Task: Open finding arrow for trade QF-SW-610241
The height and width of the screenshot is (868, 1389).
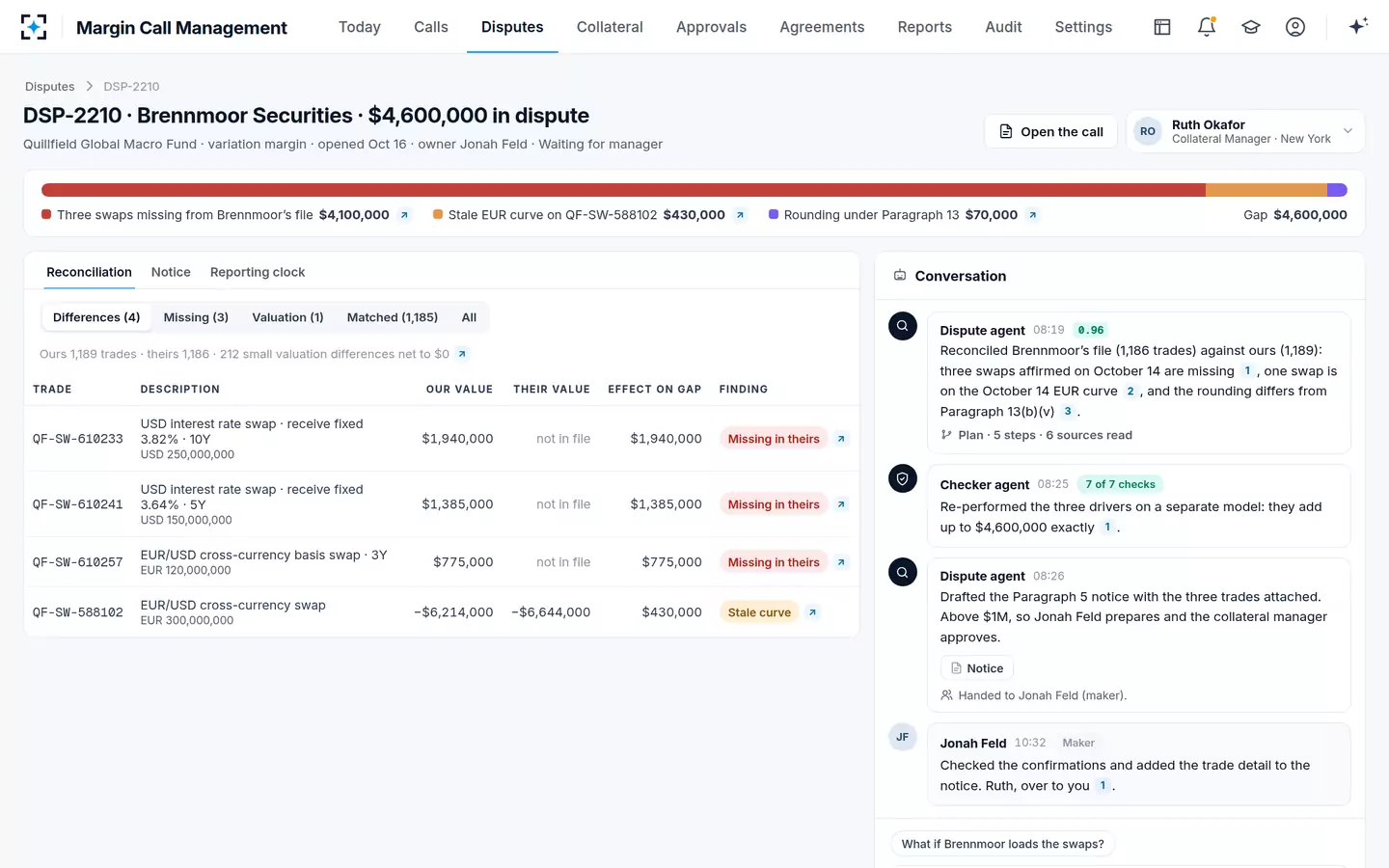Action: click(841, 504)
